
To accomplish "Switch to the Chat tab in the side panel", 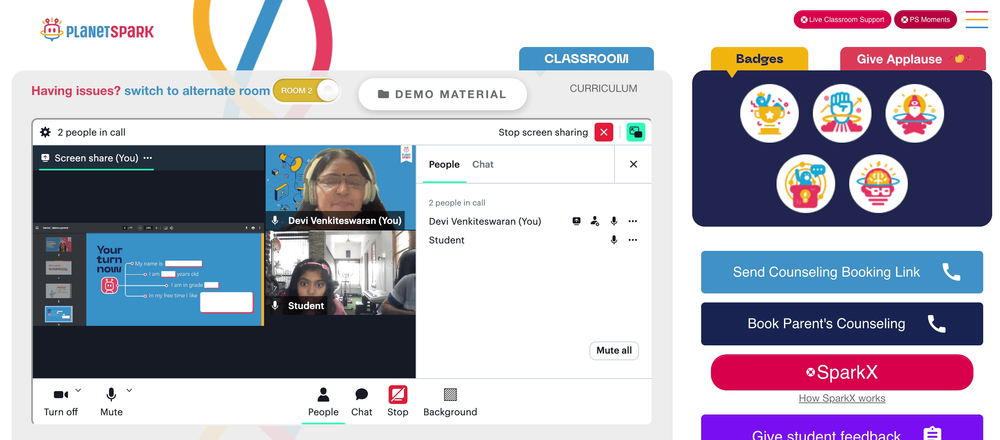I will 483,165.
